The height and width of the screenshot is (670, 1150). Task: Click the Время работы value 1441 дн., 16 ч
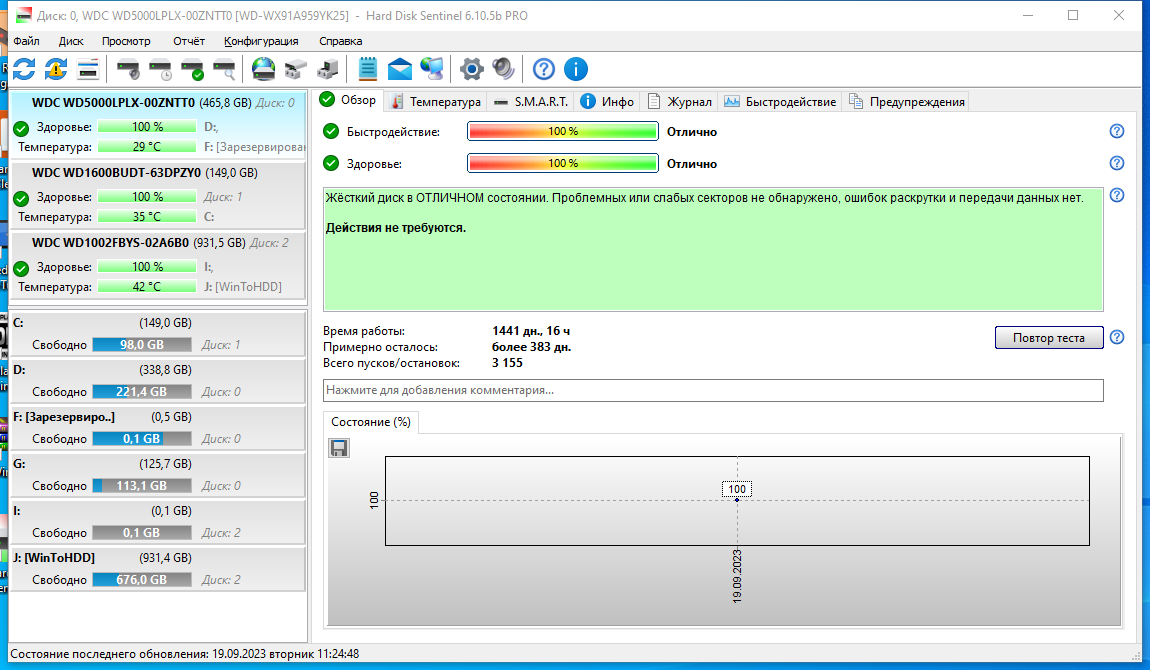pos(531,331)
